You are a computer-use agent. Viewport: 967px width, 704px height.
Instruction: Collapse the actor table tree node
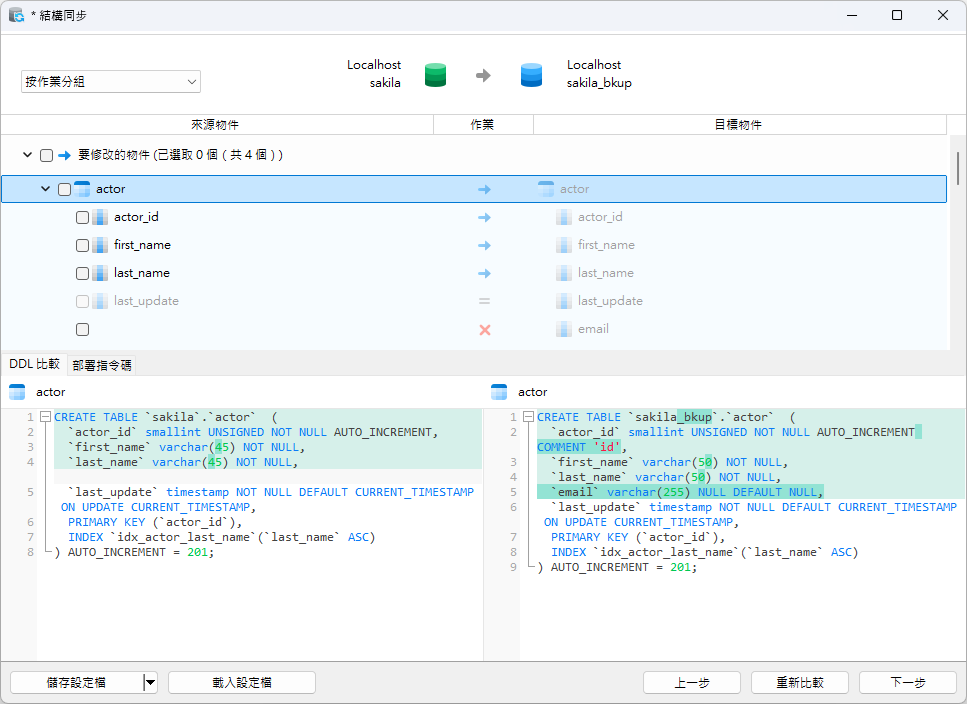[x=45, y=189]
